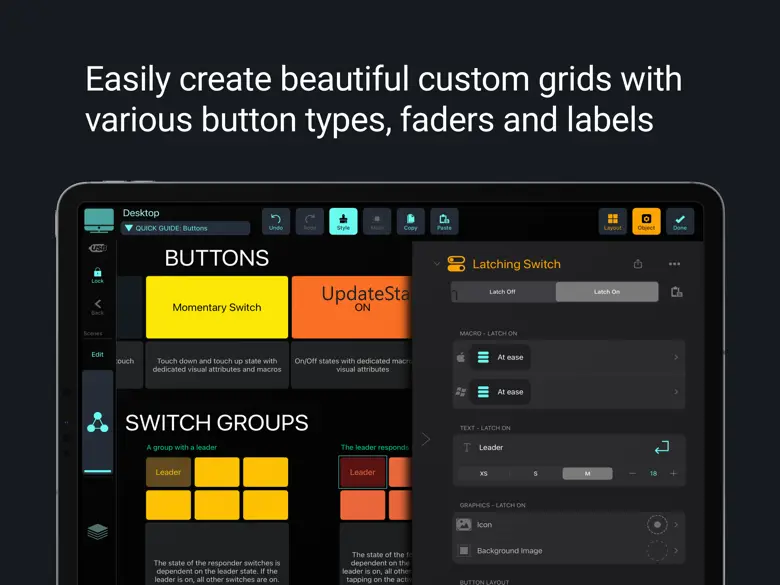The image size is (780, 585).
Task: Click the Paste toolbar icon
Action: pyautogui.click(x=444, y=221)
